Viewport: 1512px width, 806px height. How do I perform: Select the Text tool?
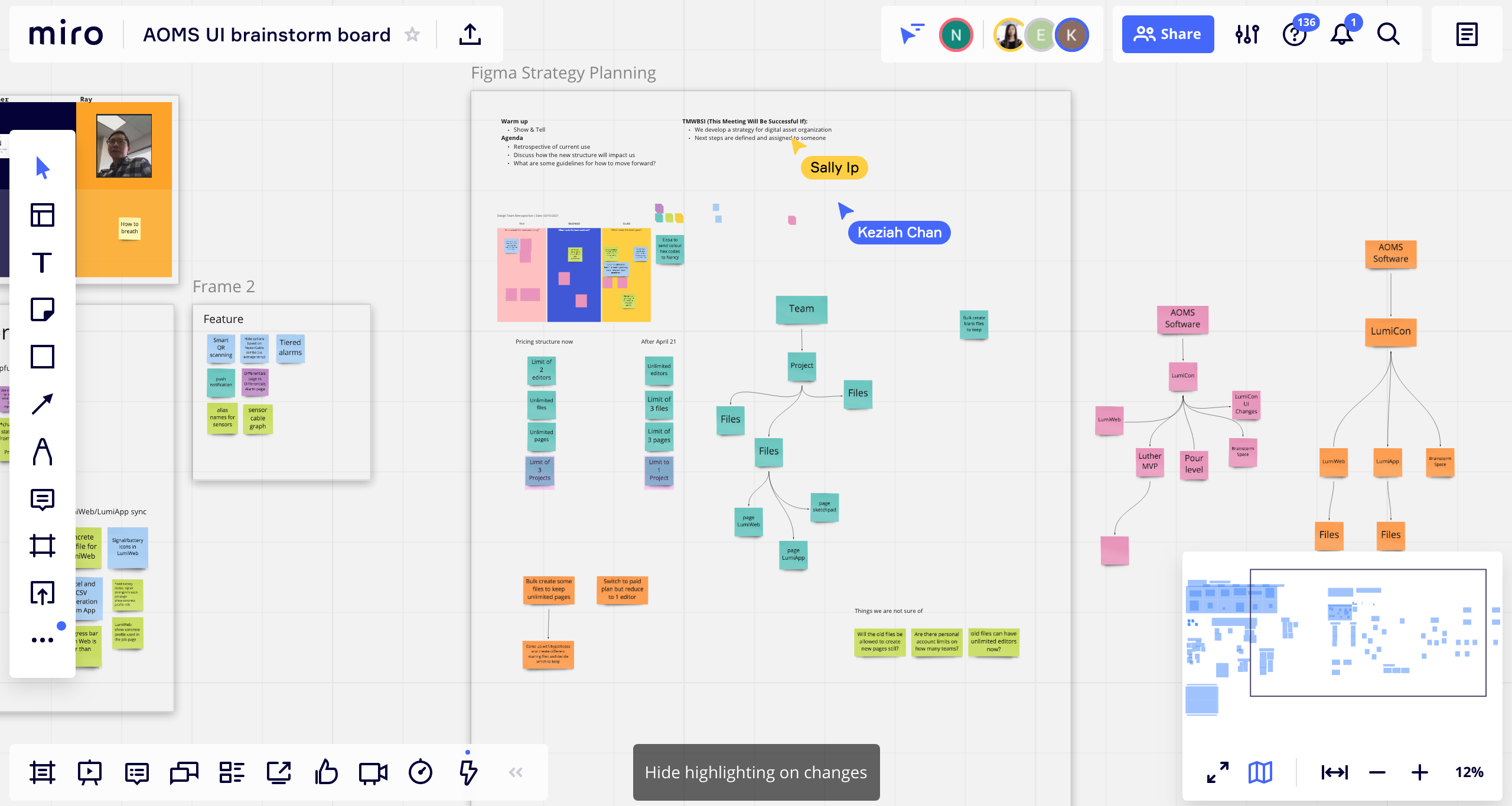tap(43, 262)
